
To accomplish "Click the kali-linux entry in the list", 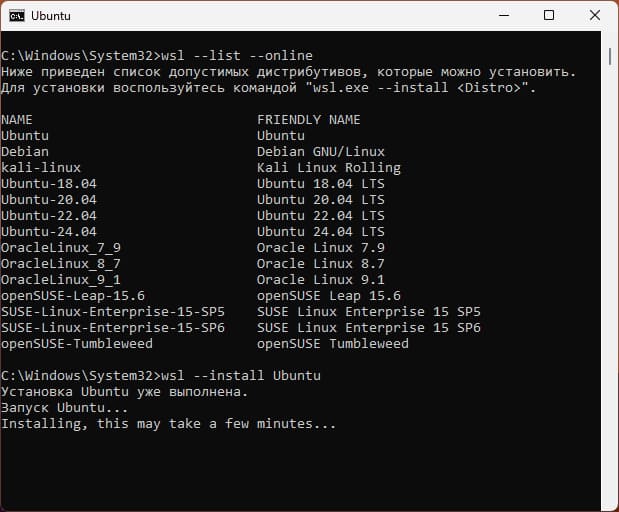I will tap(41, 167).
